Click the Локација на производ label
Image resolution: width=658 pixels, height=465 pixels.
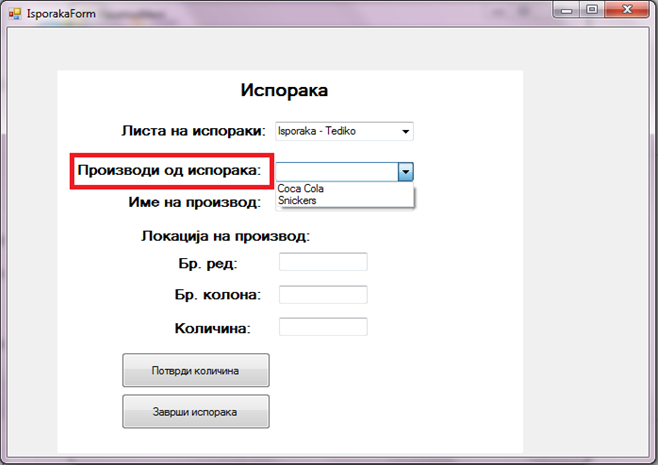(226, 237)
